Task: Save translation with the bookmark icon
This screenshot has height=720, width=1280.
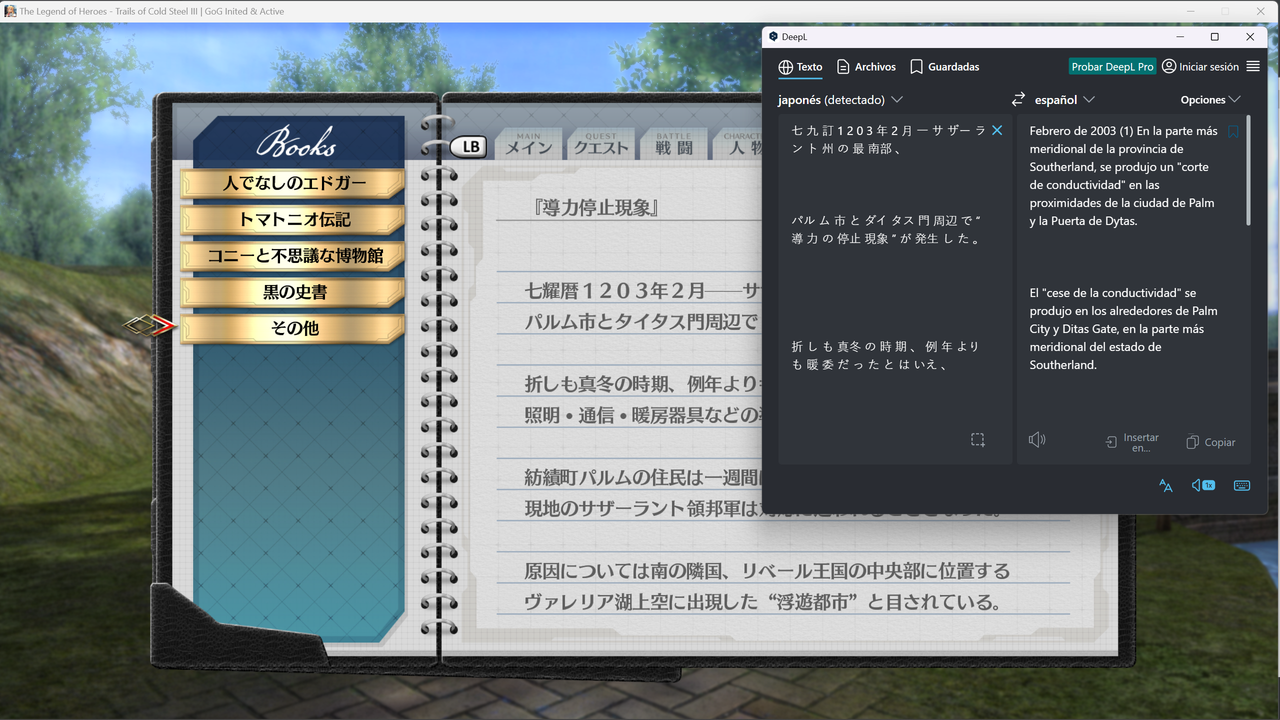Action: [x=1233, y=131]
